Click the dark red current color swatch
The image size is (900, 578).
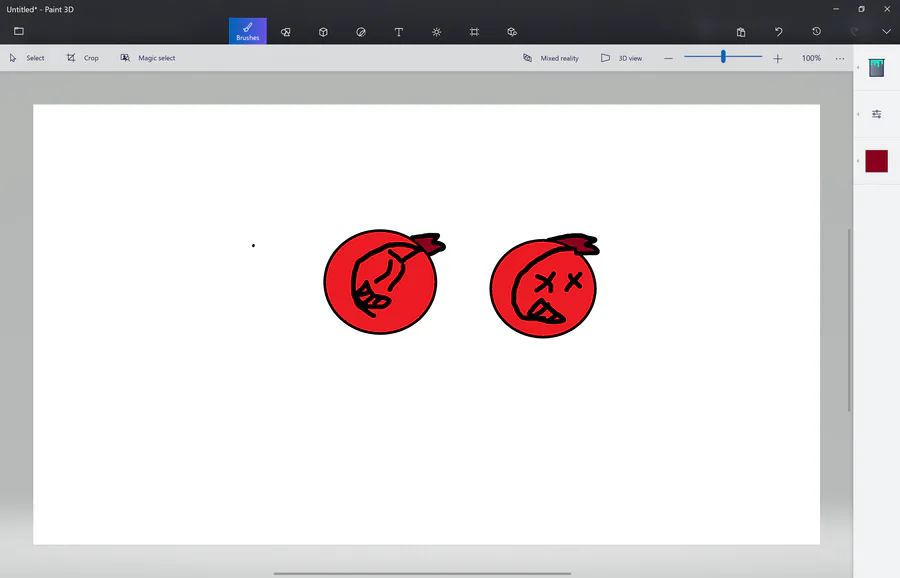point(876,161)
